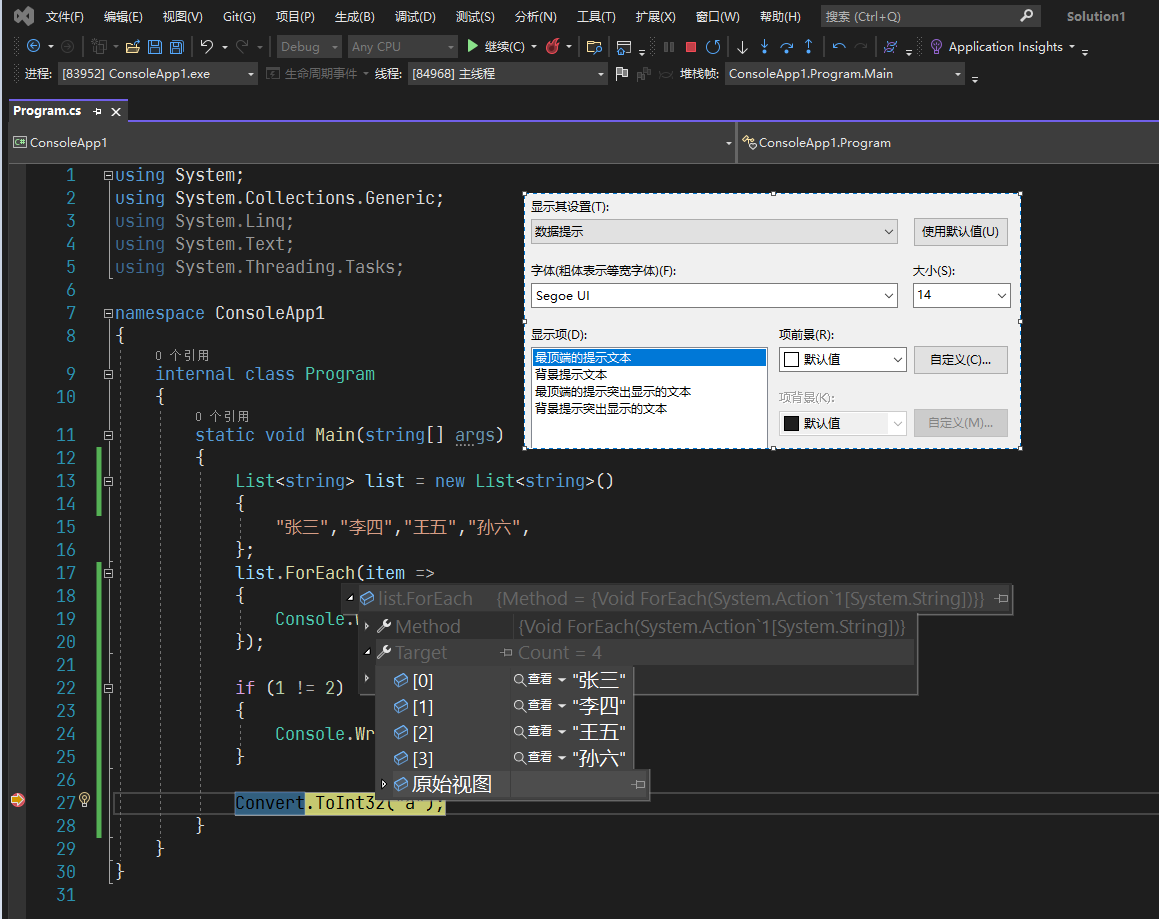Viewport: 1159px width, 919px height.
Task: Click the magnifier view icon for item [0]
Action: point(520,680)
